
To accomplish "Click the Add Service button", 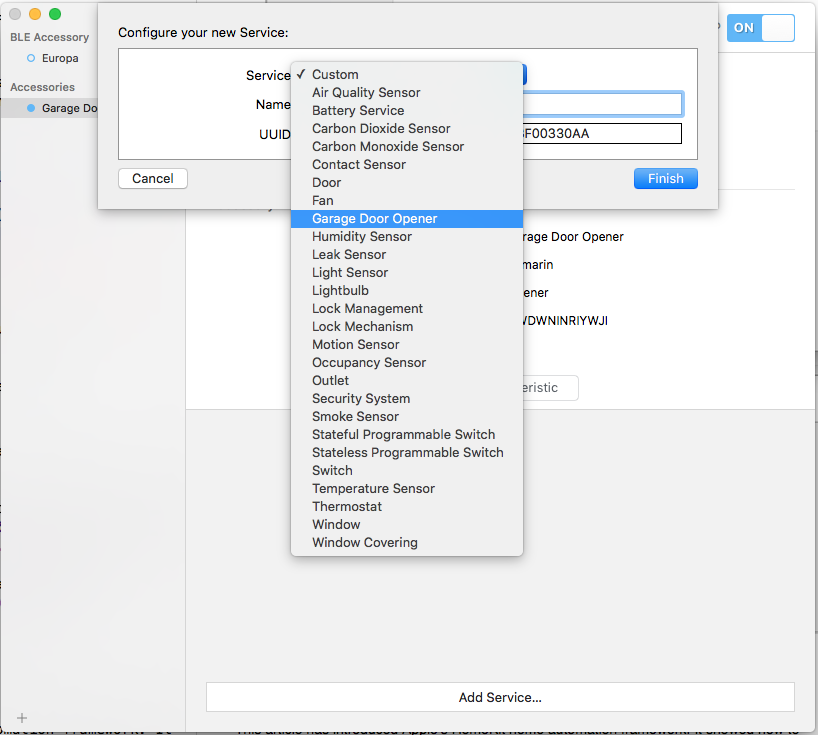I will 499,697.
